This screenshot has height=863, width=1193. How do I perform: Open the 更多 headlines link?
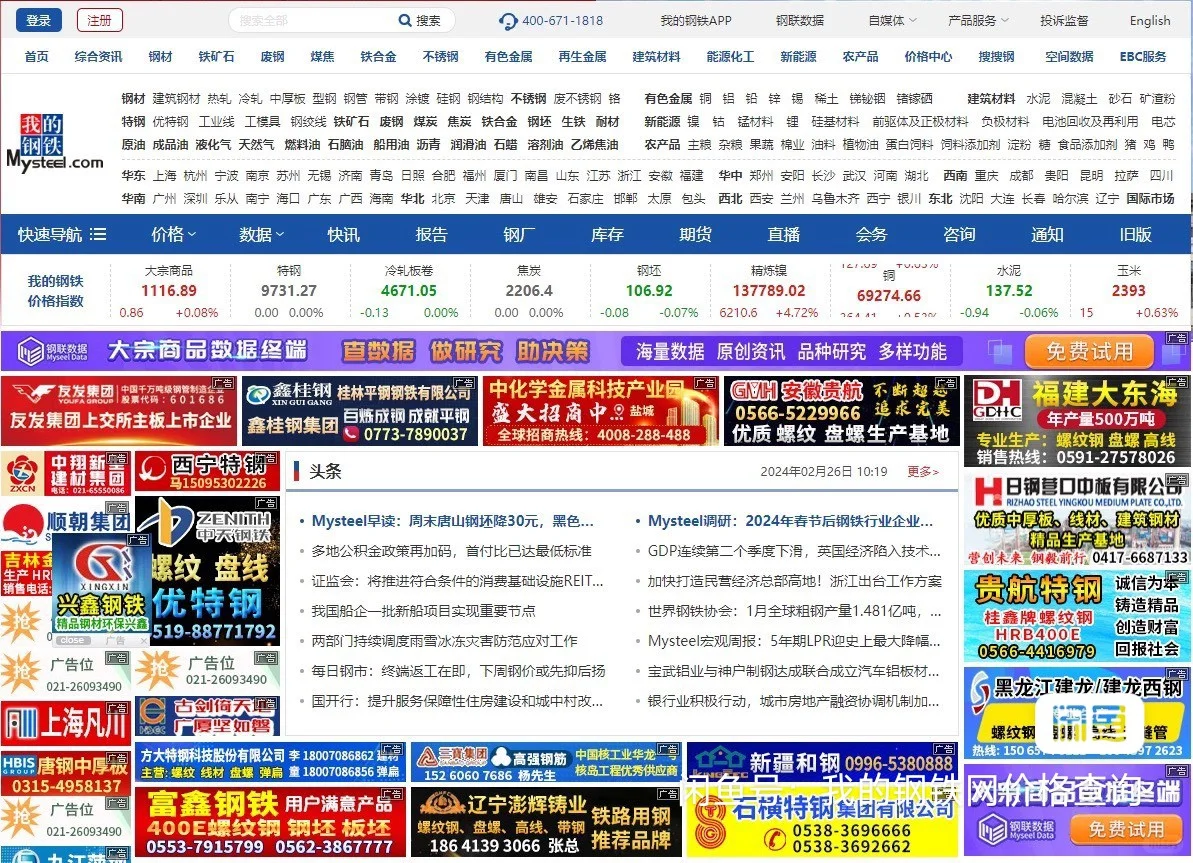tap(922, 471)
